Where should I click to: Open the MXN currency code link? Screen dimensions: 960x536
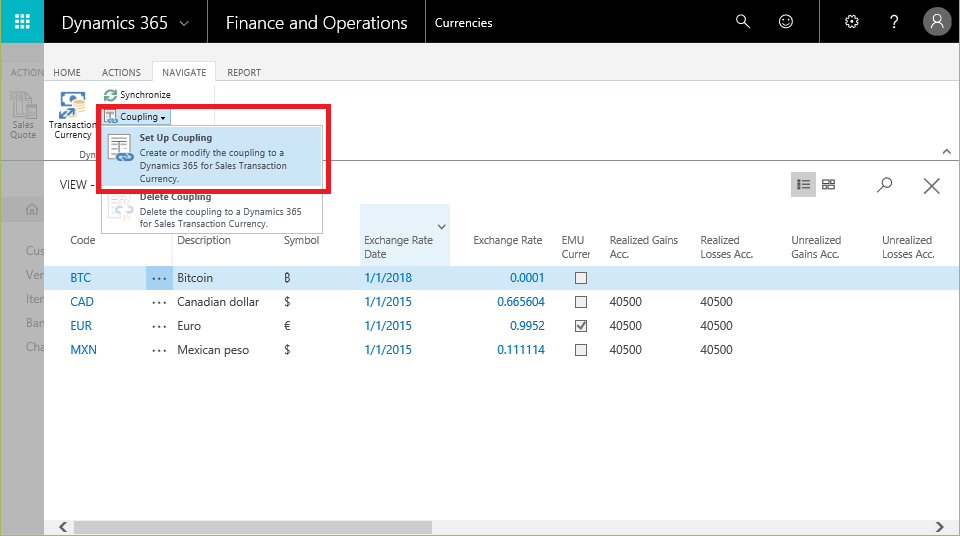point(83,350)
